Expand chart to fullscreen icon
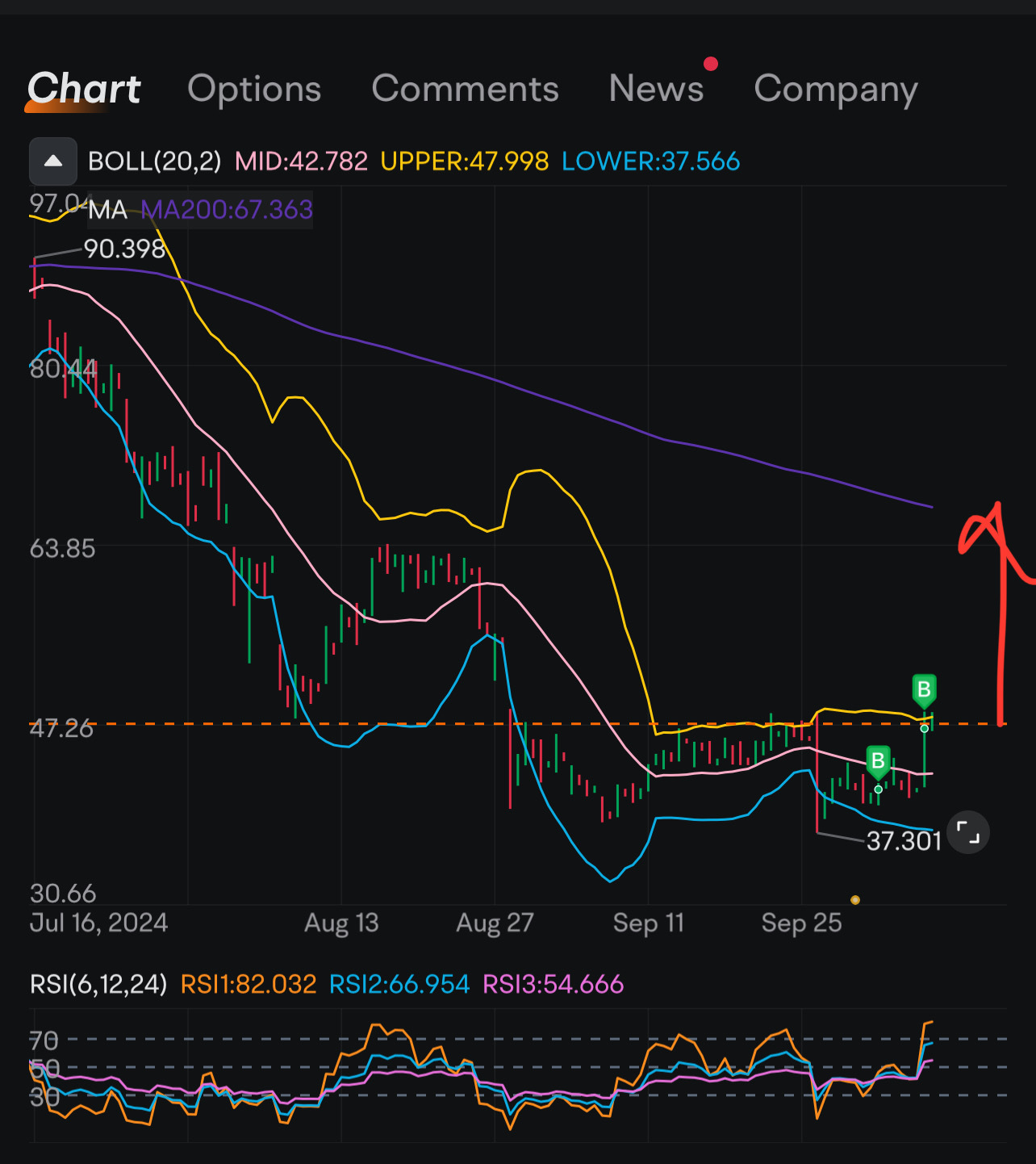Screen dimensions: 1036x1164 click(x=967, y=832)
